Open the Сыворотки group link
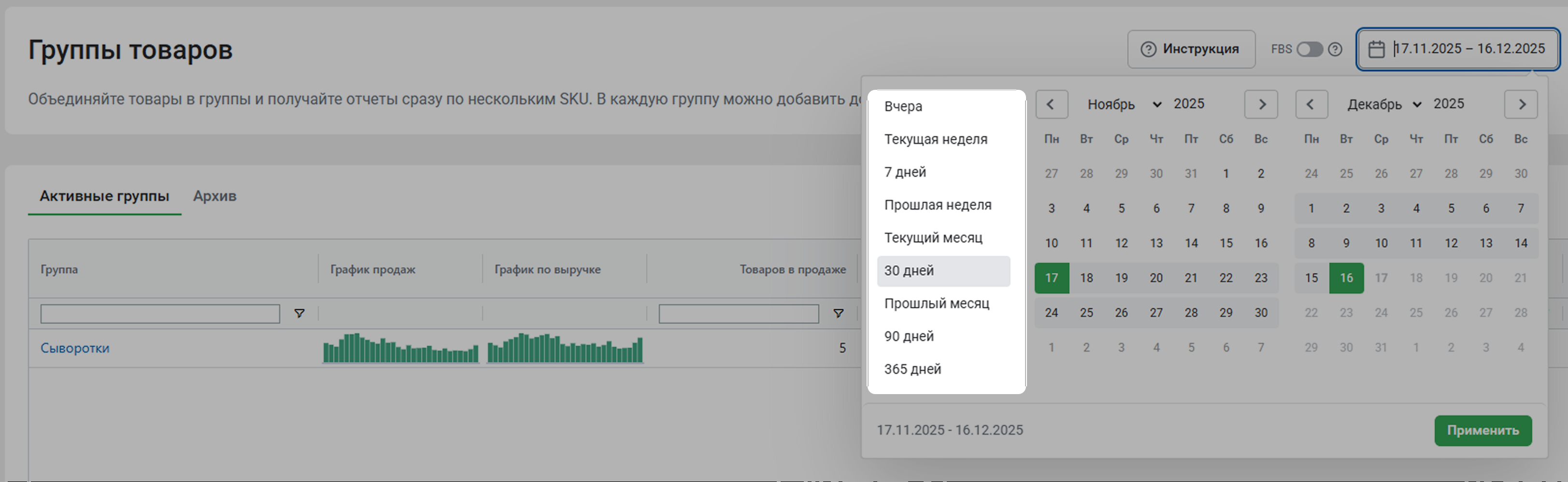The width and height of the screenshot is (1568, 482). click(75, 348)
